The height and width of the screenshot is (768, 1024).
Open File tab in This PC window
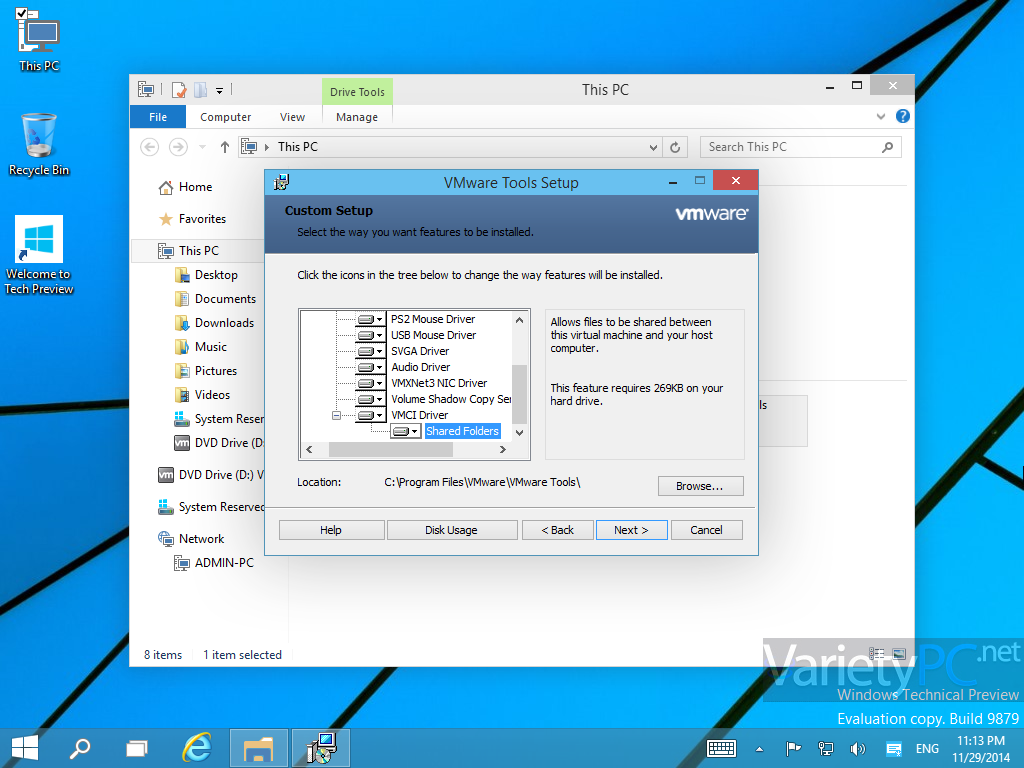click(x=158, y=117)
